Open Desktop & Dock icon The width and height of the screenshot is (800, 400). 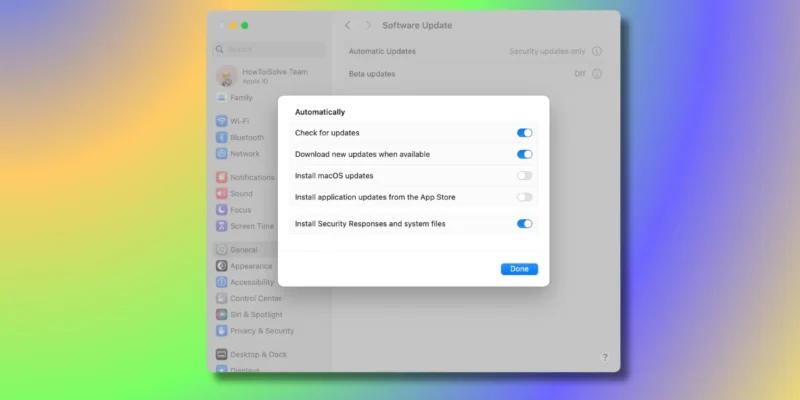click(x=221, y=354)
